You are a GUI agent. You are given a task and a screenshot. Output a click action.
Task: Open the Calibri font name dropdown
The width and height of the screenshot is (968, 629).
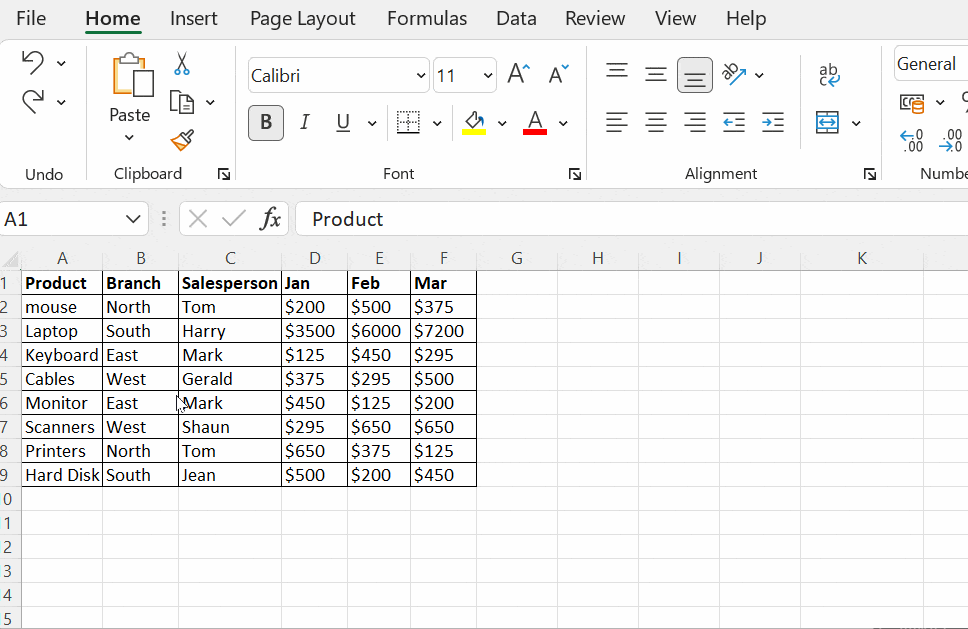point(420,76)
